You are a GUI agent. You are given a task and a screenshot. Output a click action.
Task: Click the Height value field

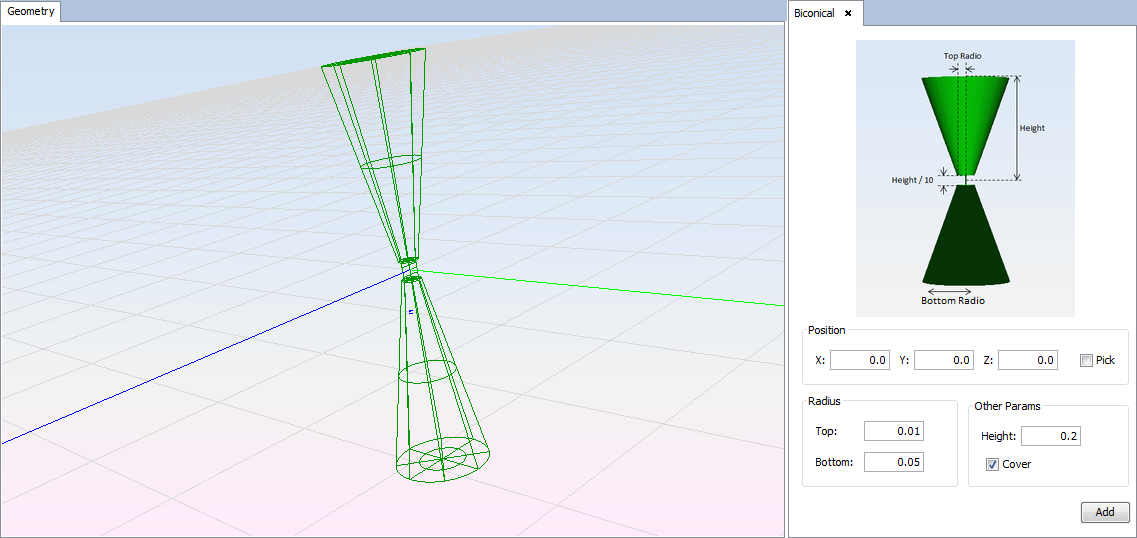tap(1050, 436)
